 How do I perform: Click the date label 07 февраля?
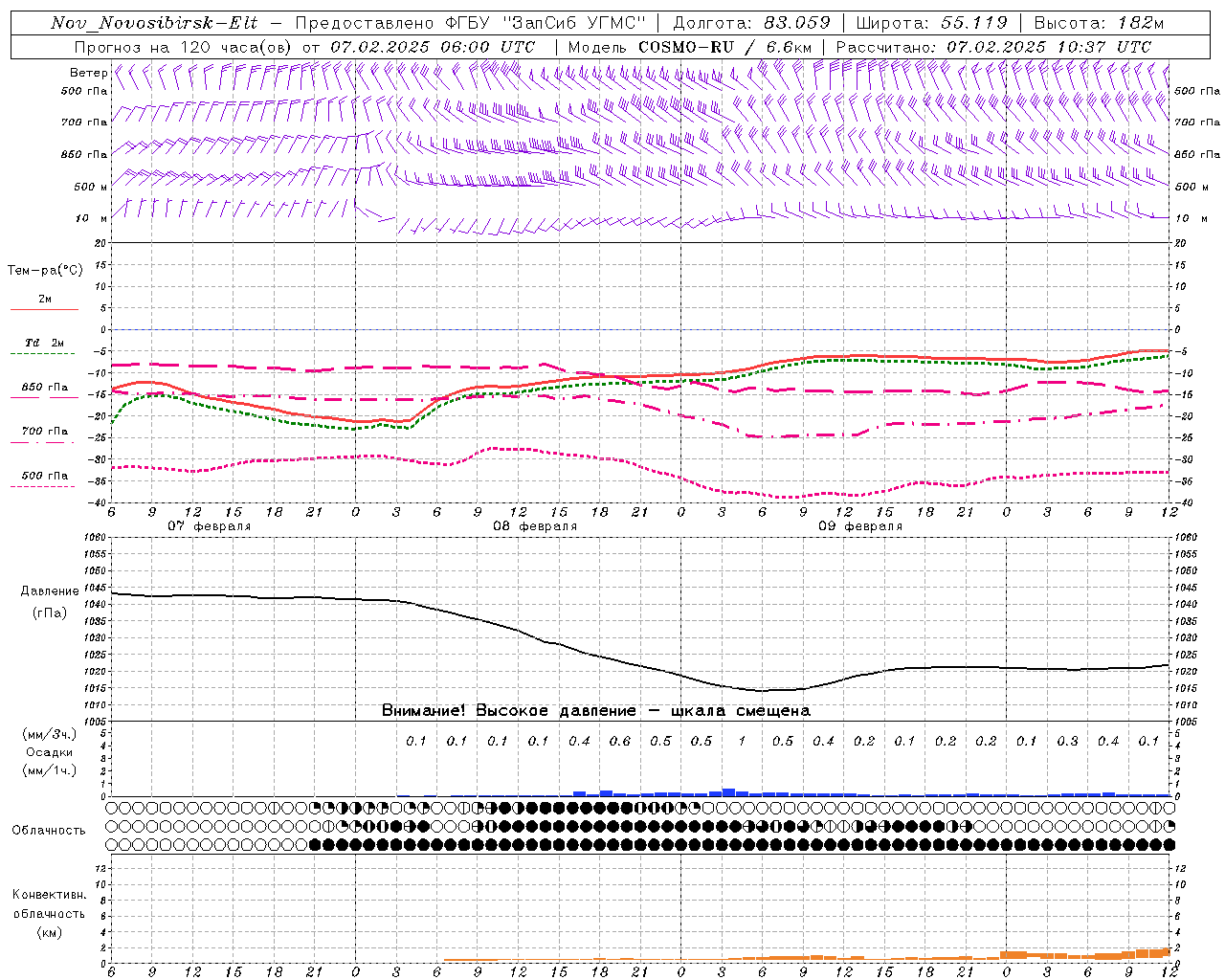point(210,526)
